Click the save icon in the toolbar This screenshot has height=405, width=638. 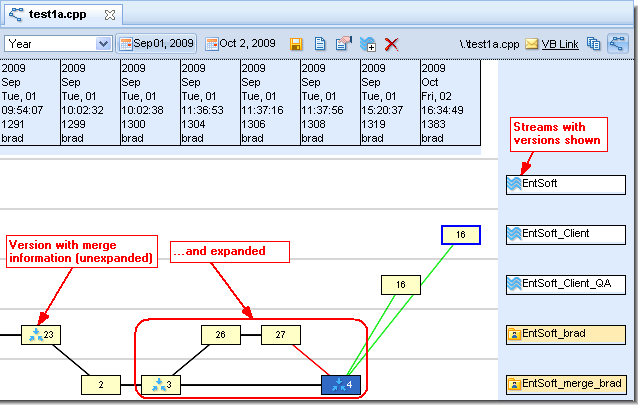296,44
